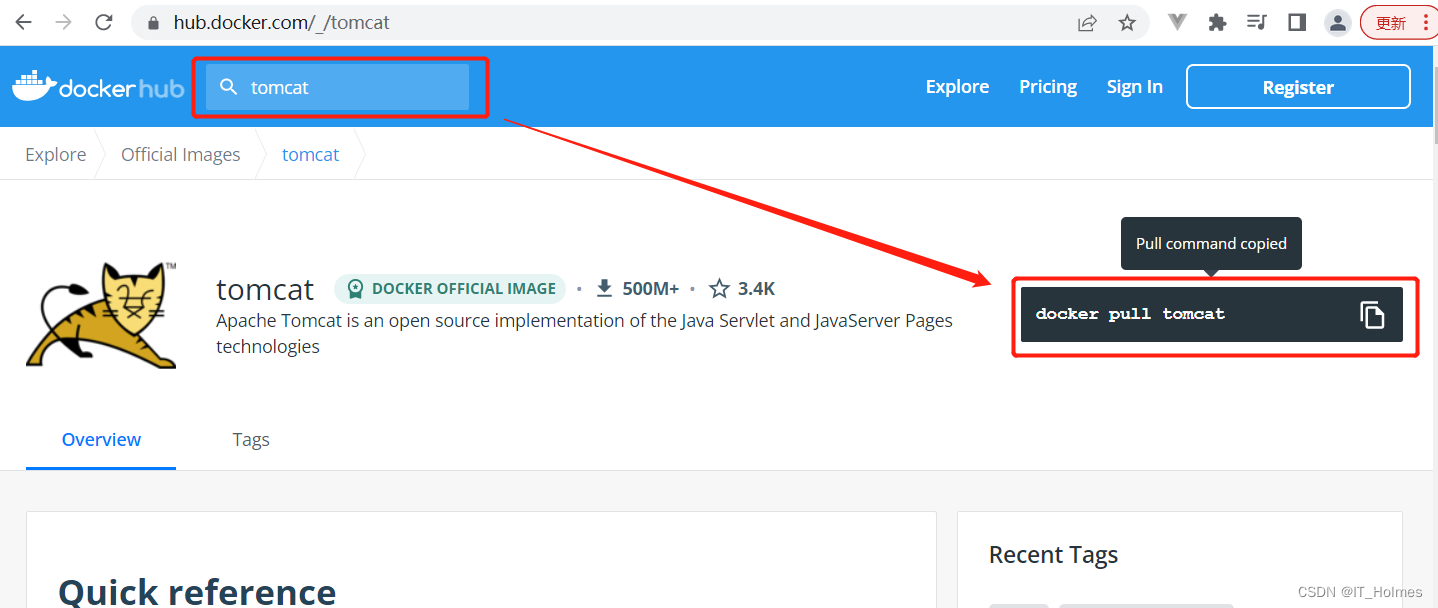Image resolution: width=1438 pixels, height=608 pixels.
Task: Bookmark page with star icon
Action: click(x=1127, y=22)
